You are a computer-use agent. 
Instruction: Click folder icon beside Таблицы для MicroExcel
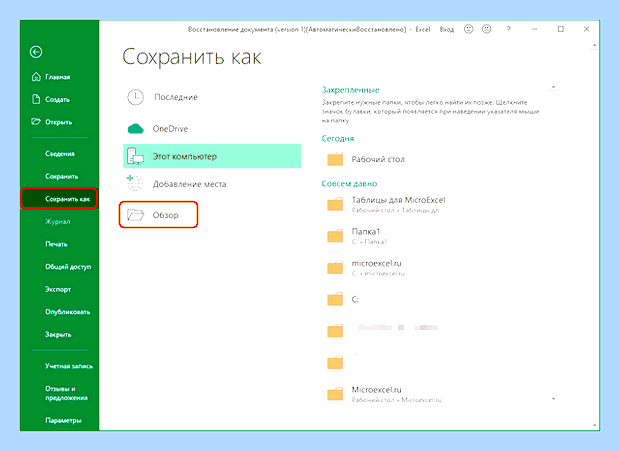[335, 204]
